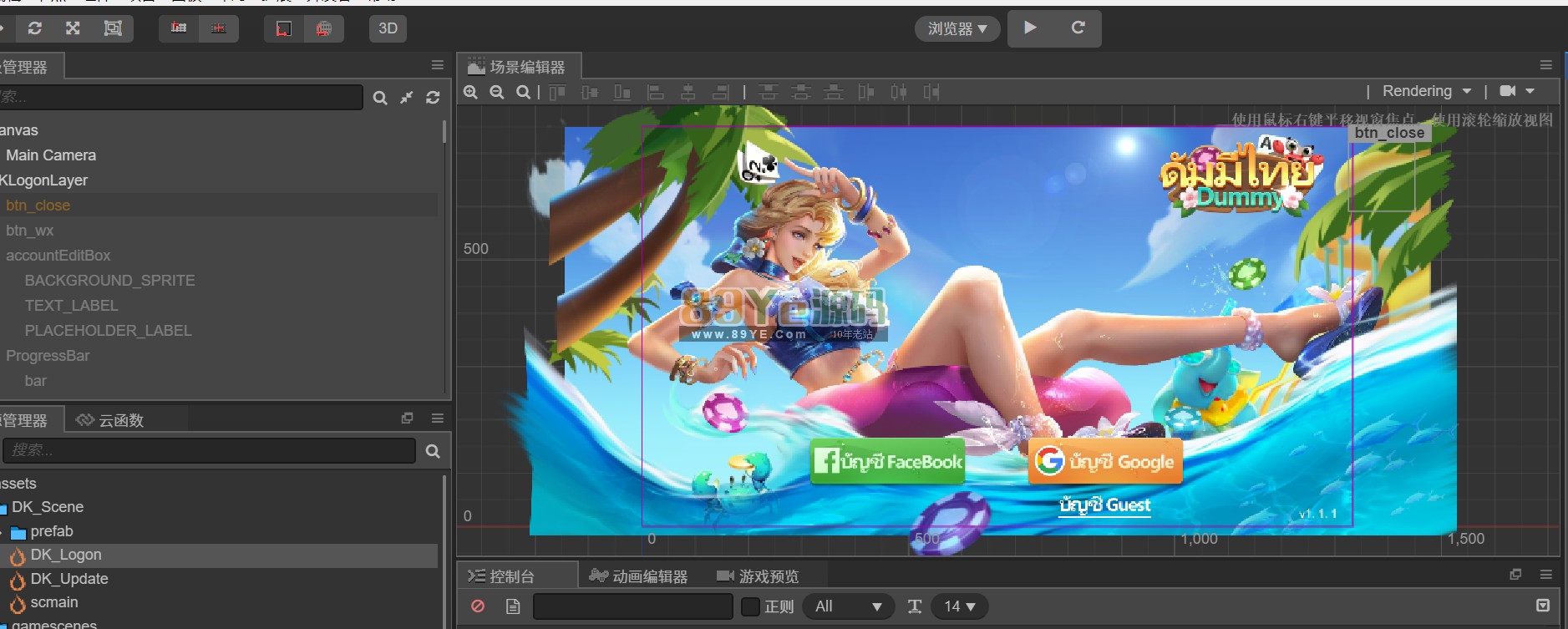Reset scene zoom magnifier icon
Screen dimensions: 1568x629
click(523, 92)
